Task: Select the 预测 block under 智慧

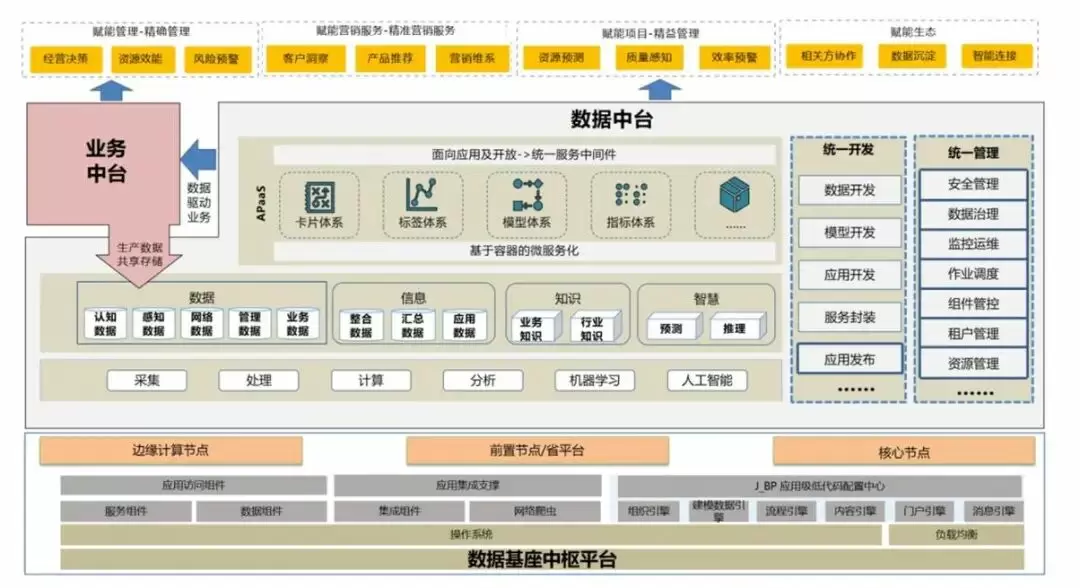Action: point(671,328)
